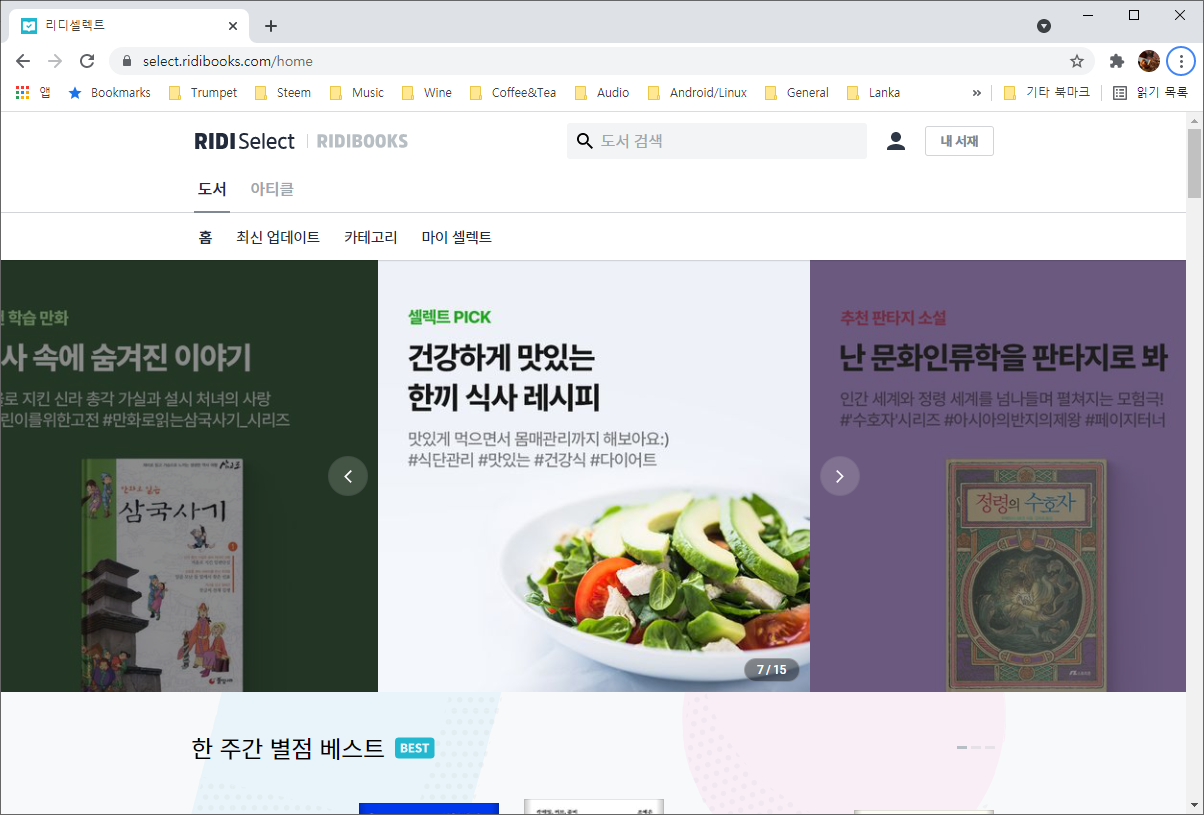Open the Wine bookmark folder

(426, 92)
